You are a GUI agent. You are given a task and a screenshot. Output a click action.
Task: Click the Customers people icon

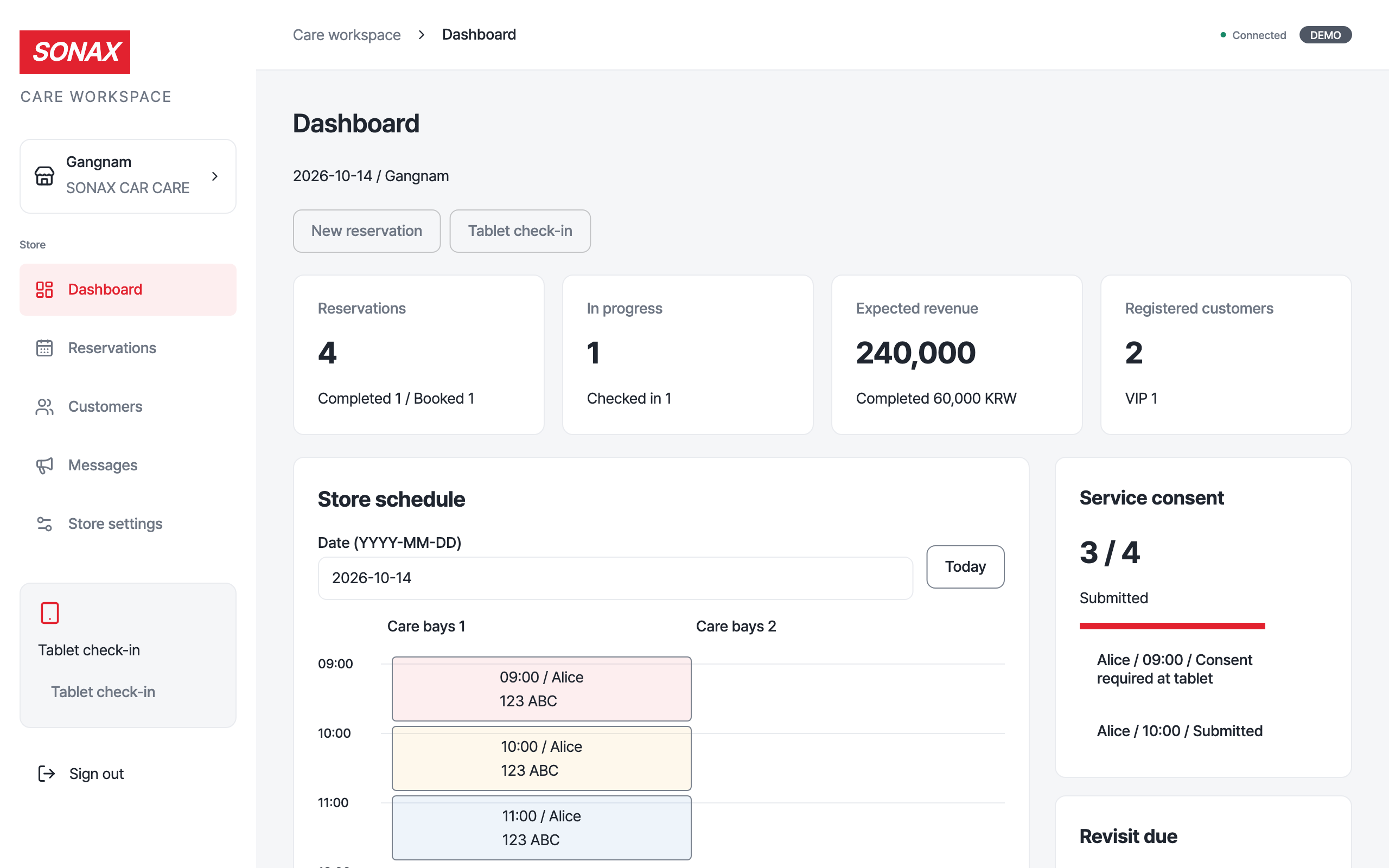coord(44,406)
